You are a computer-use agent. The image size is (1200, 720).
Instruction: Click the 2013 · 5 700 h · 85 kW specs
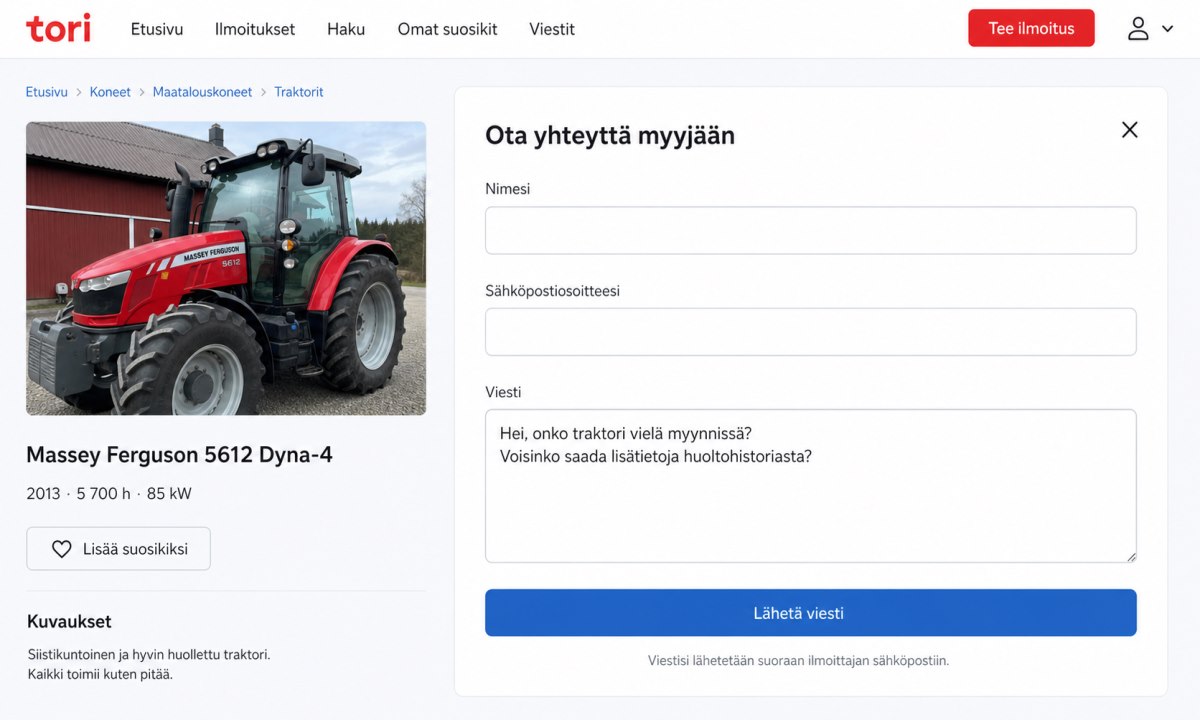click(x=109, y=494)
